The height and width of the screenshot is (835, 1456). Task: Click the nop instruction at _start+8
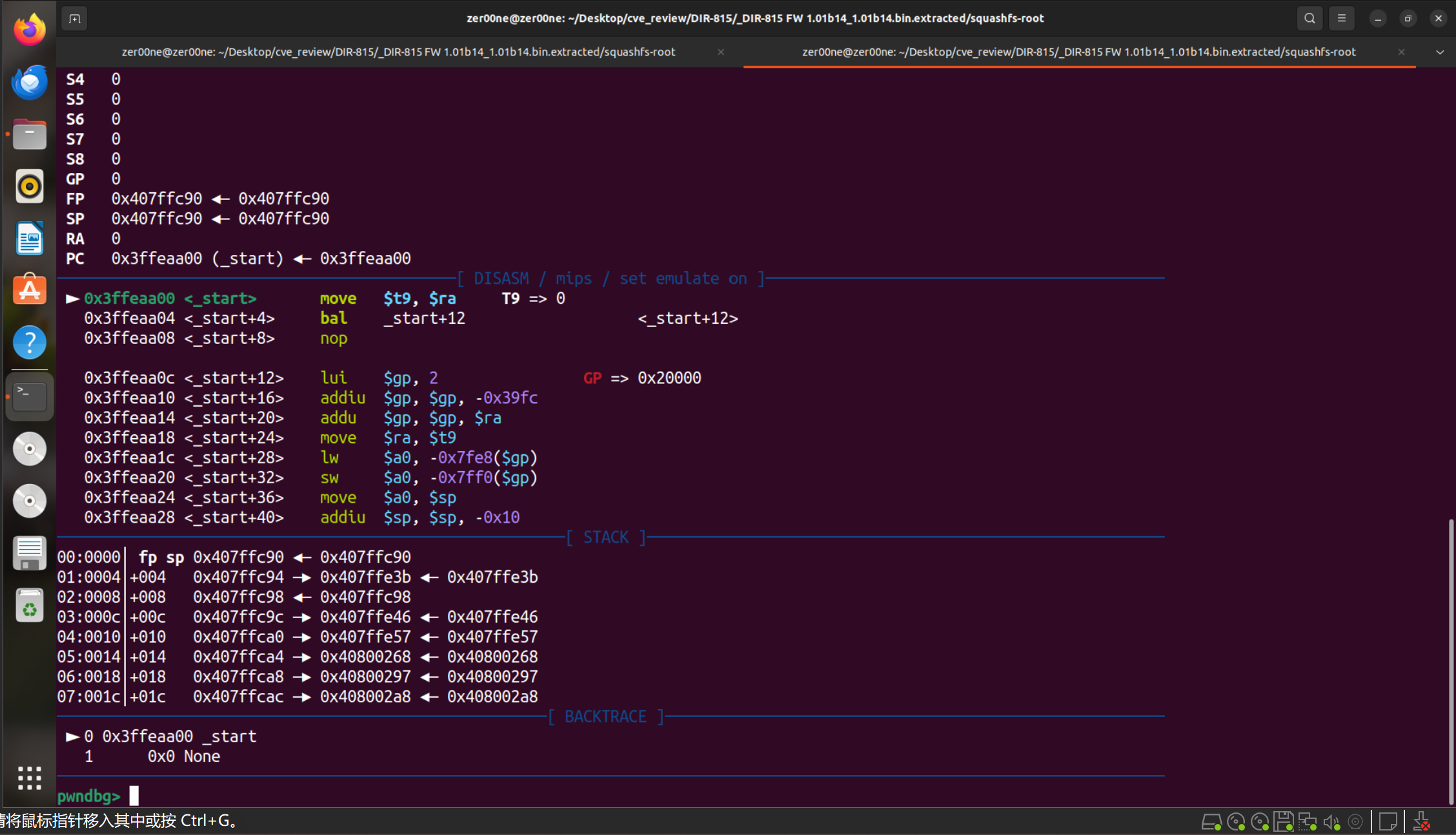pyautogui.click(x=334, y=339)
